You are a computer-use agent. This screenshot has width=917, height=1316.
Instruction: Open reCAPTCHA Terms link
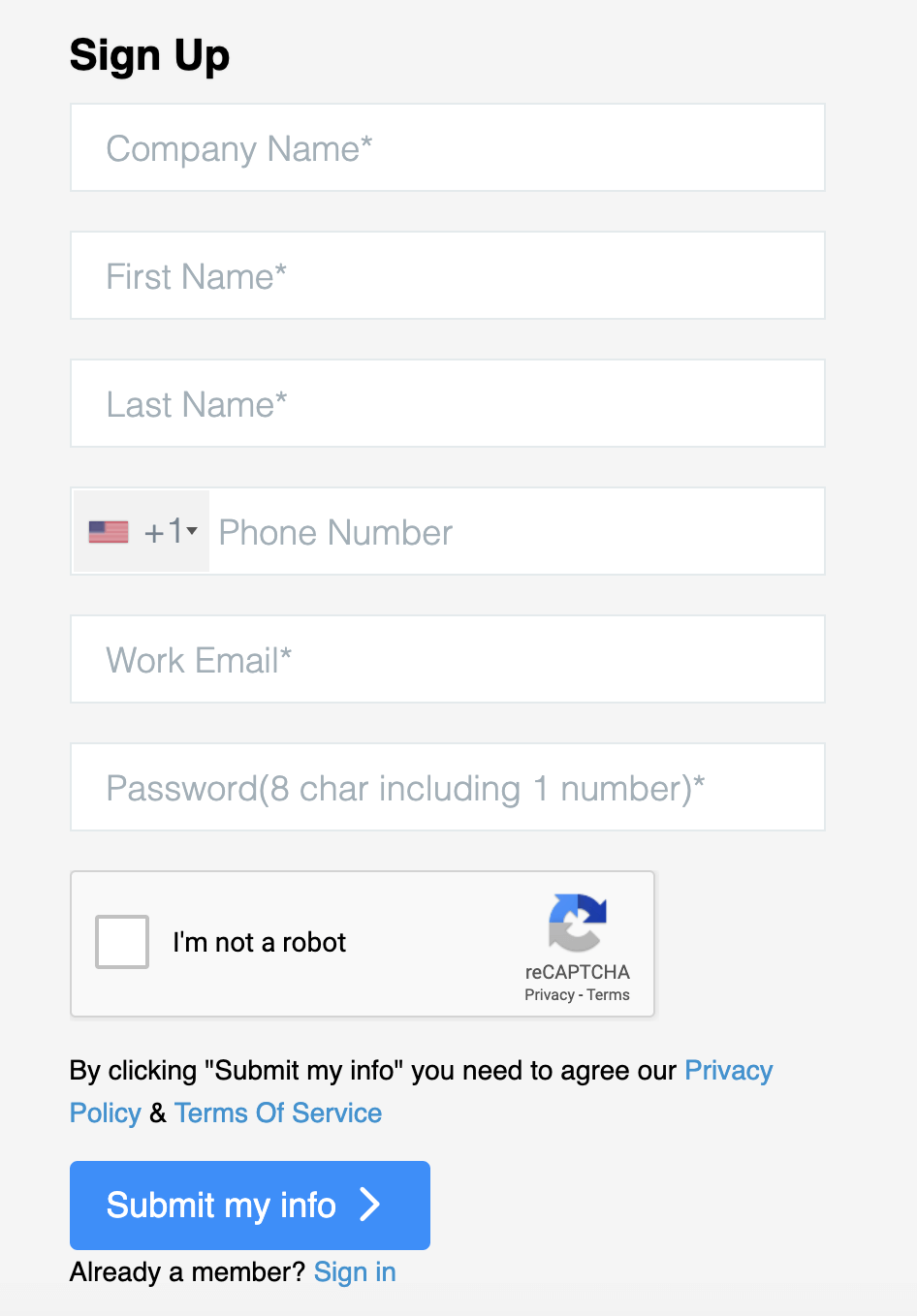[609, 995]
